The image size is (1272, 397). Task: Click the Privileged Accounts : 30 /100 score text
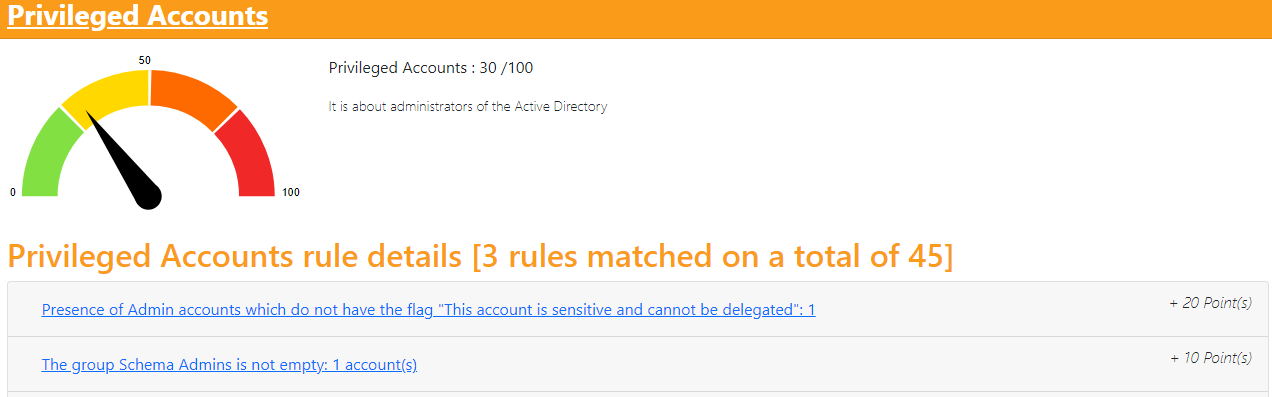click(x=431, y=68)
